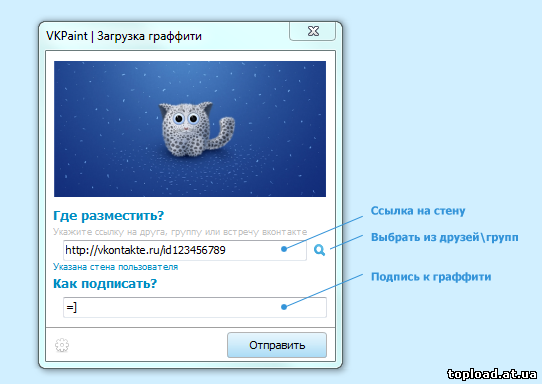The height and width of the screenshot is (384, 542).
Task: Click the Выбрать из друзей\групп annotation label
Action: pyautogui.click(x=445, y=237)
